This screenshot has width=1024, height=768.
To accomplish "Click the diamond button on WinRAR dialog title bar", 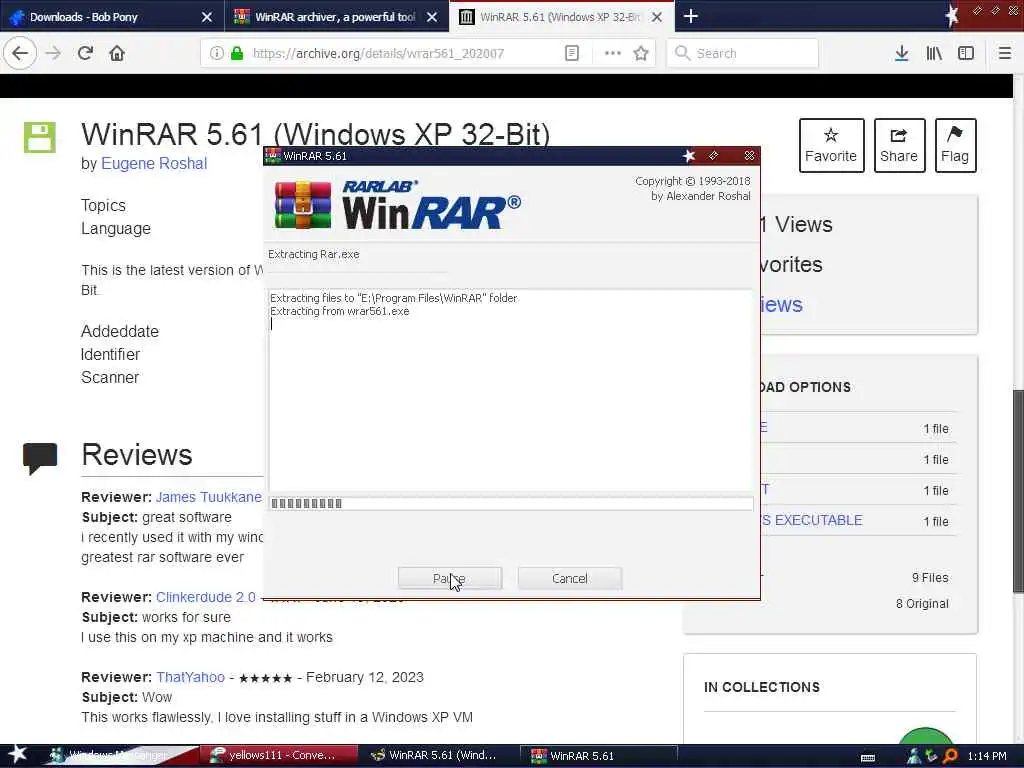I will tap(713, 155).
